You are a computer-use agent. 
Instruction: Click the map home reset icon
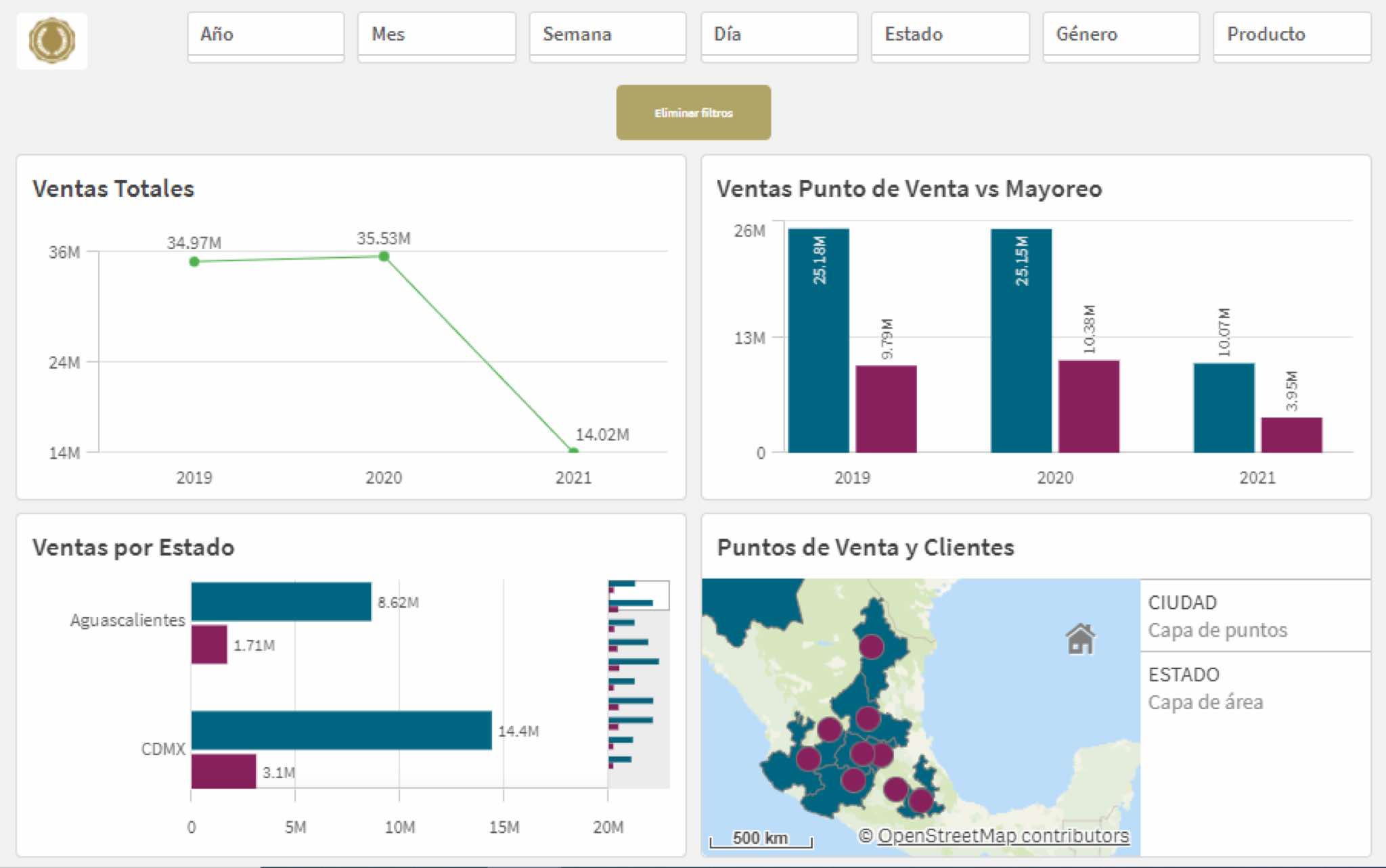coord(1080,639)
